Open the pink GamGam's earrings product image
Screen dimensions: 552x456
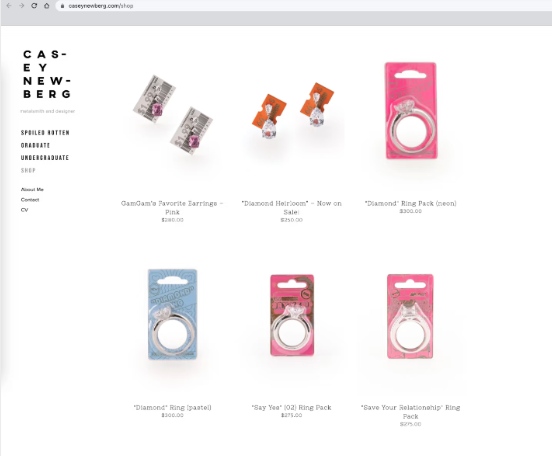click(172, 115)
